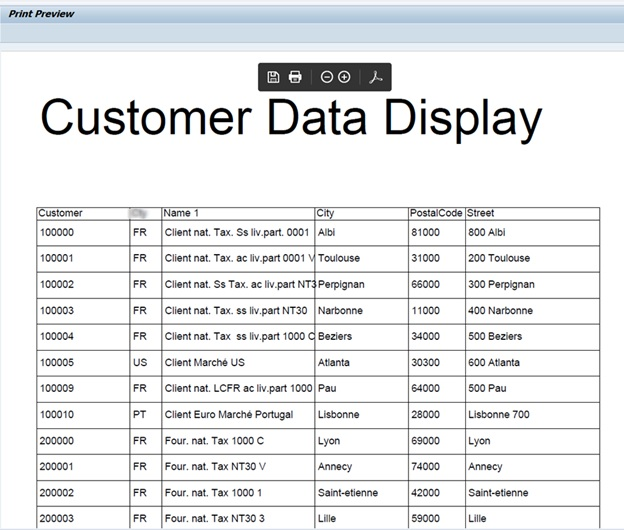This screenshot has height=530, width=624.
Task: Click postal code 42000
Action: click(x=425, y=493)
